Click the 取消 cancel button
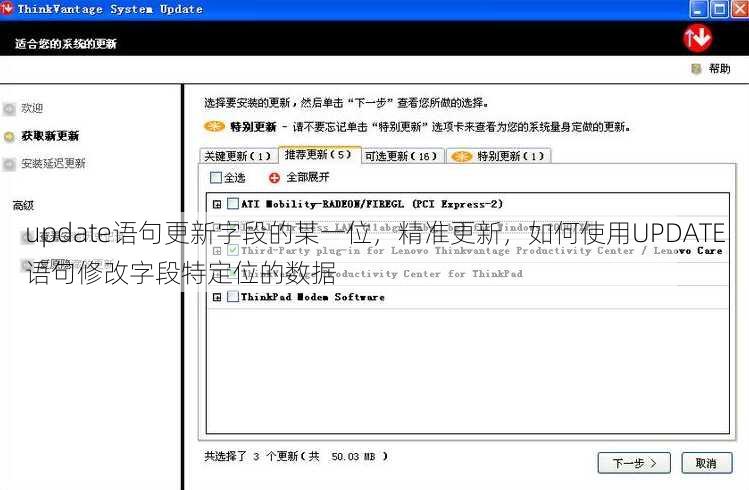 click(706, 463)
